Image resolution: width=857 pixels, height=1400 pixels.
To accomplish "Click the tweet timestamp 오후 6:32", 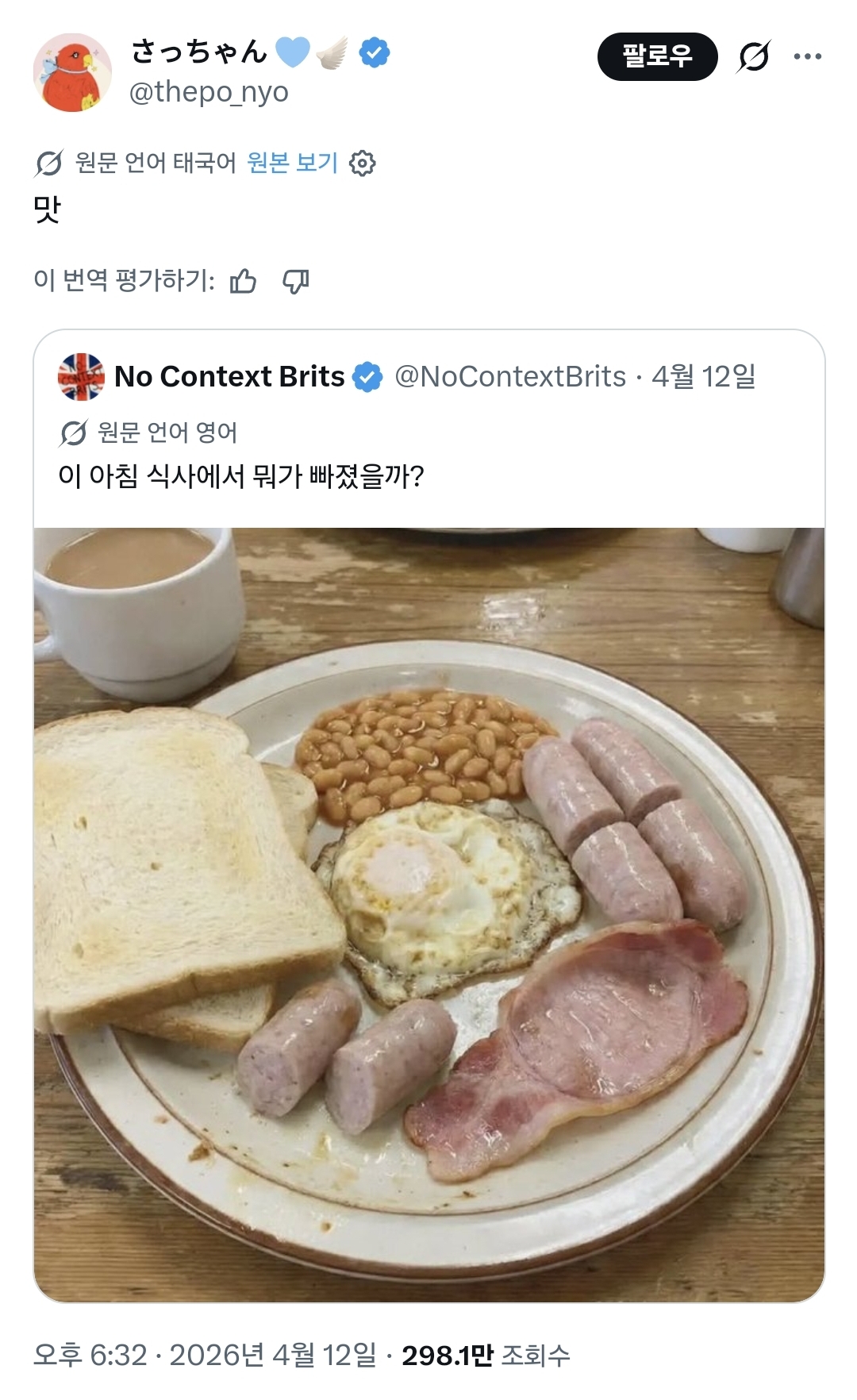I will 90,1355.
